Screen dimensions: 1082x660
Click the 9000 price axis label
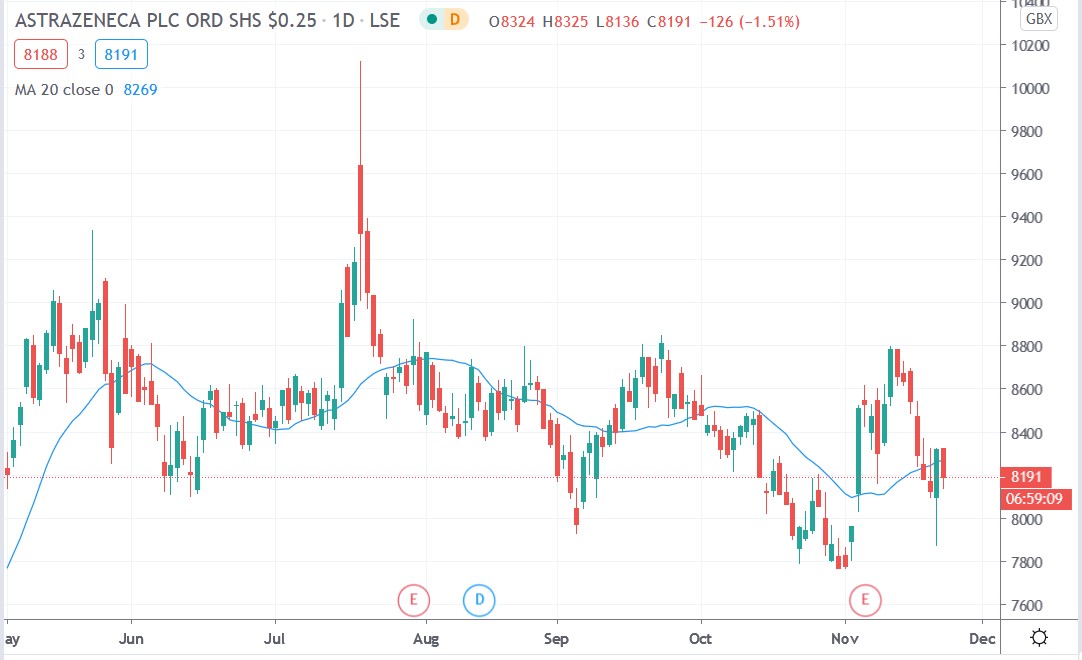(x=1025, y=304)
